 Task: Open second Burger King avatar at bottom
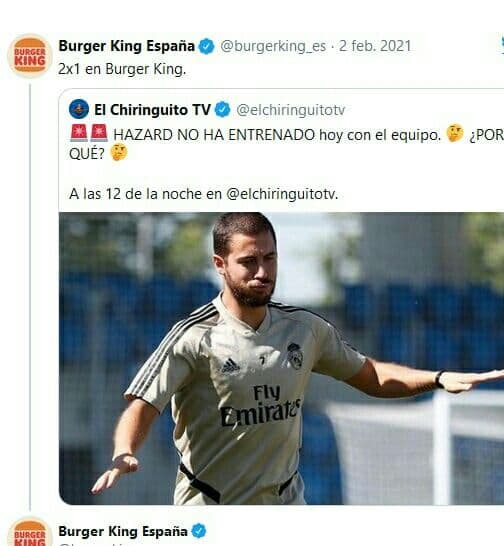click(x=30, y=533)
